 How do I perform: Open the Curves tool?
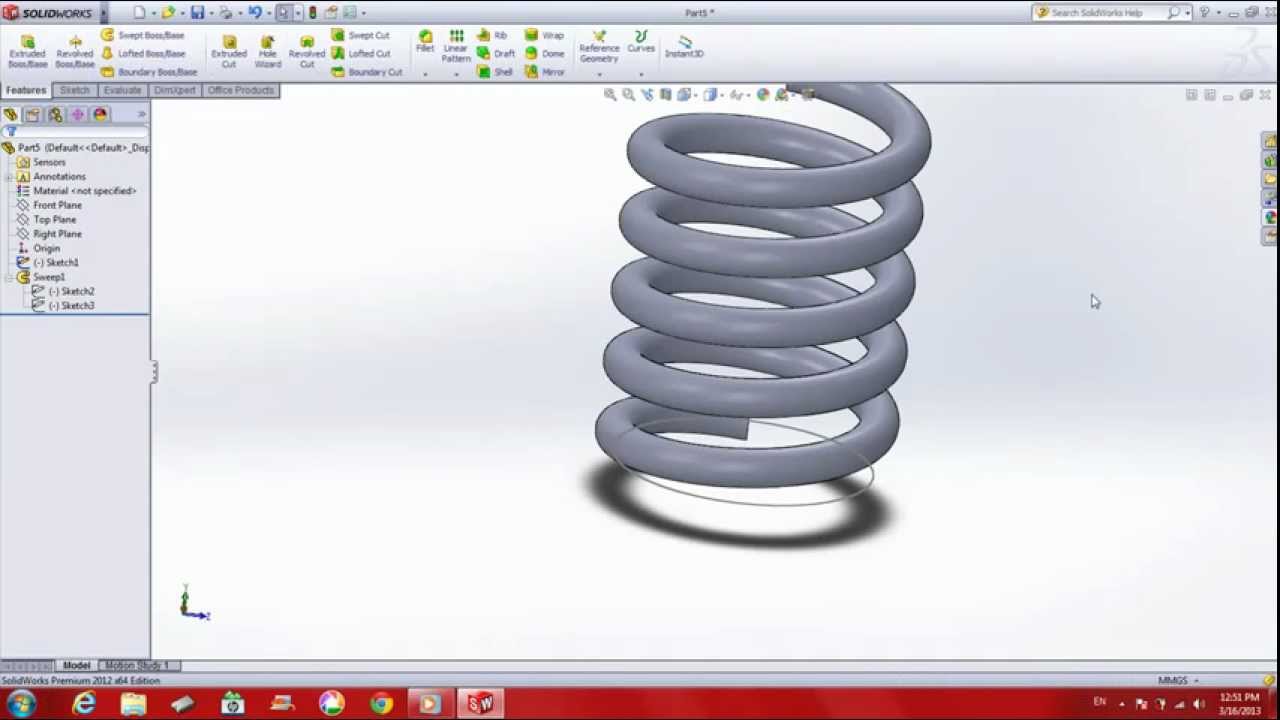(x=641, y=41)
